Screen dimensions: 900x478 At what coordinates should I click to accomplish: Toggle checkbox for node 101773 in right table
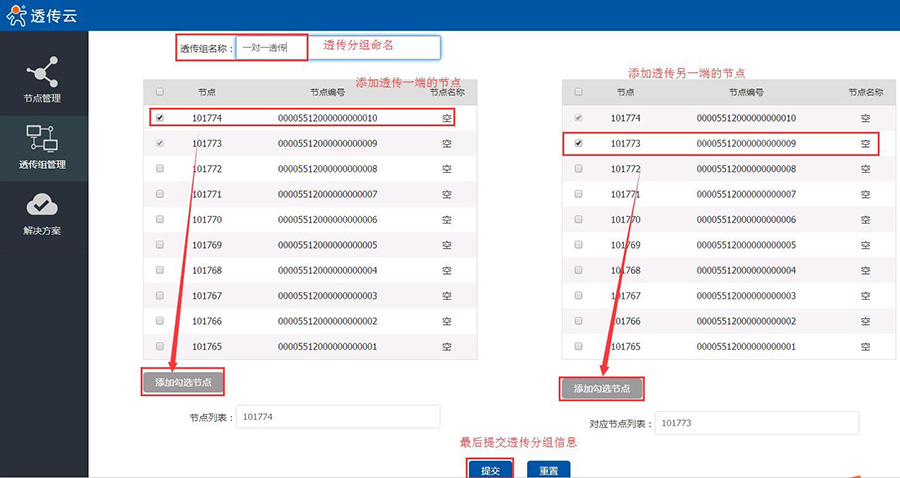tap(578, 144)
